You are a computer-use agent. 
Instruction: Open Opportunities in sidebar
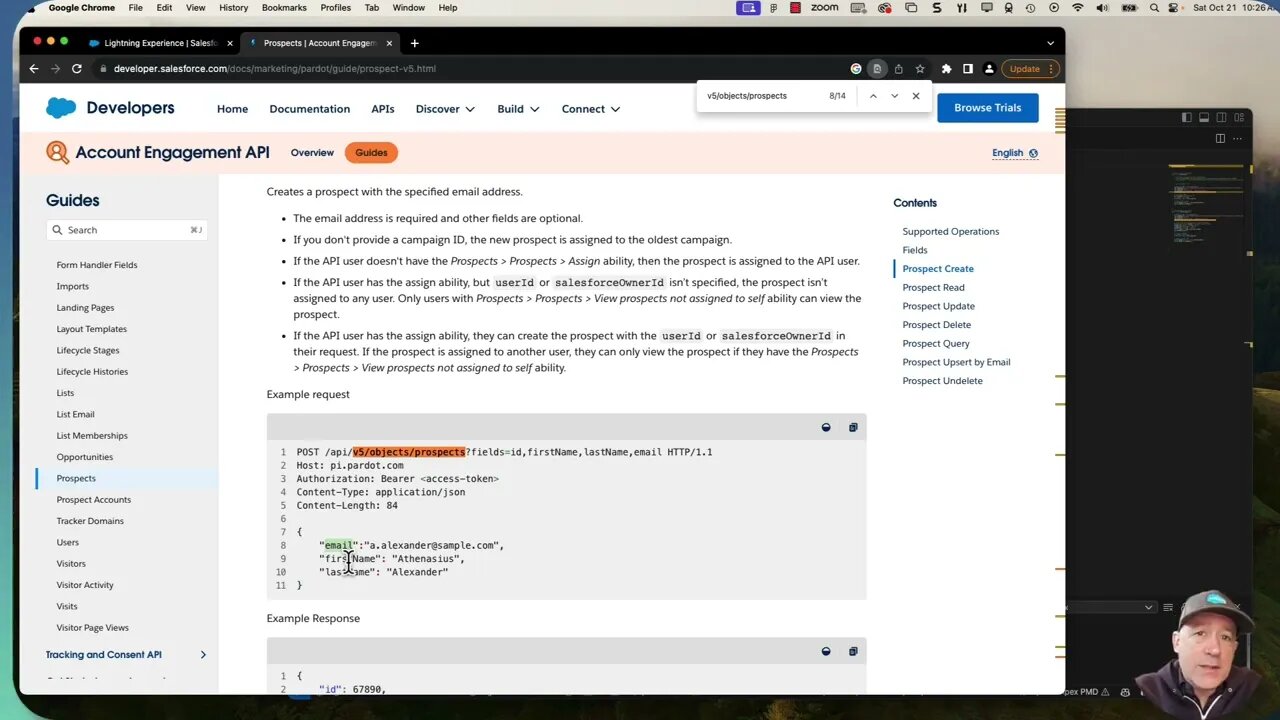pos(84,457)
